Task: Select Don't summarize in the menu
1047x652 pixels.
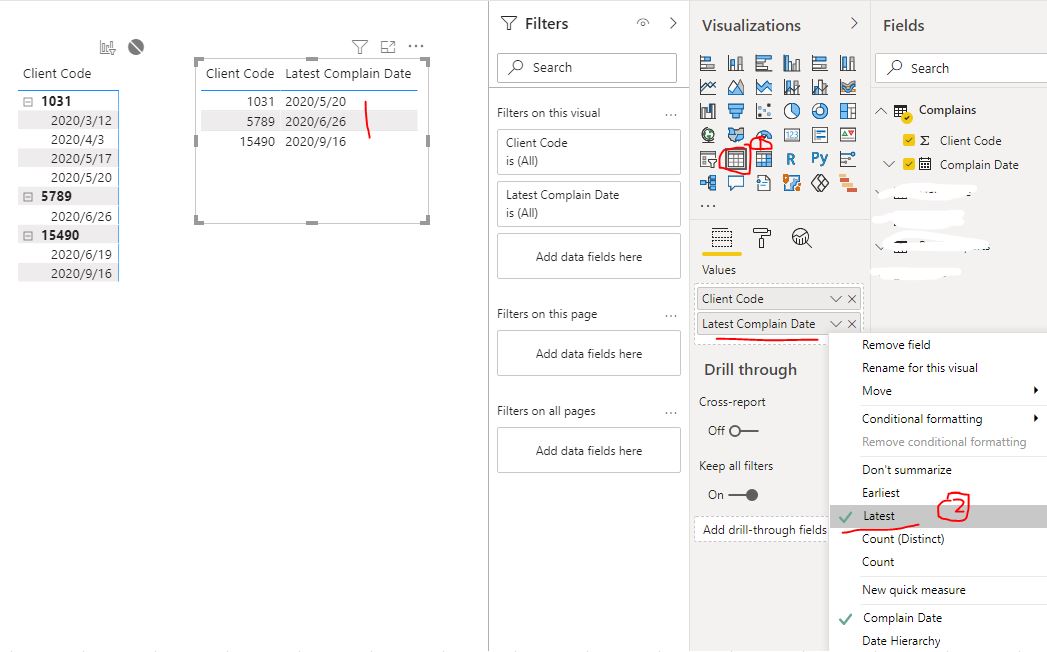Action: (907, 470)
